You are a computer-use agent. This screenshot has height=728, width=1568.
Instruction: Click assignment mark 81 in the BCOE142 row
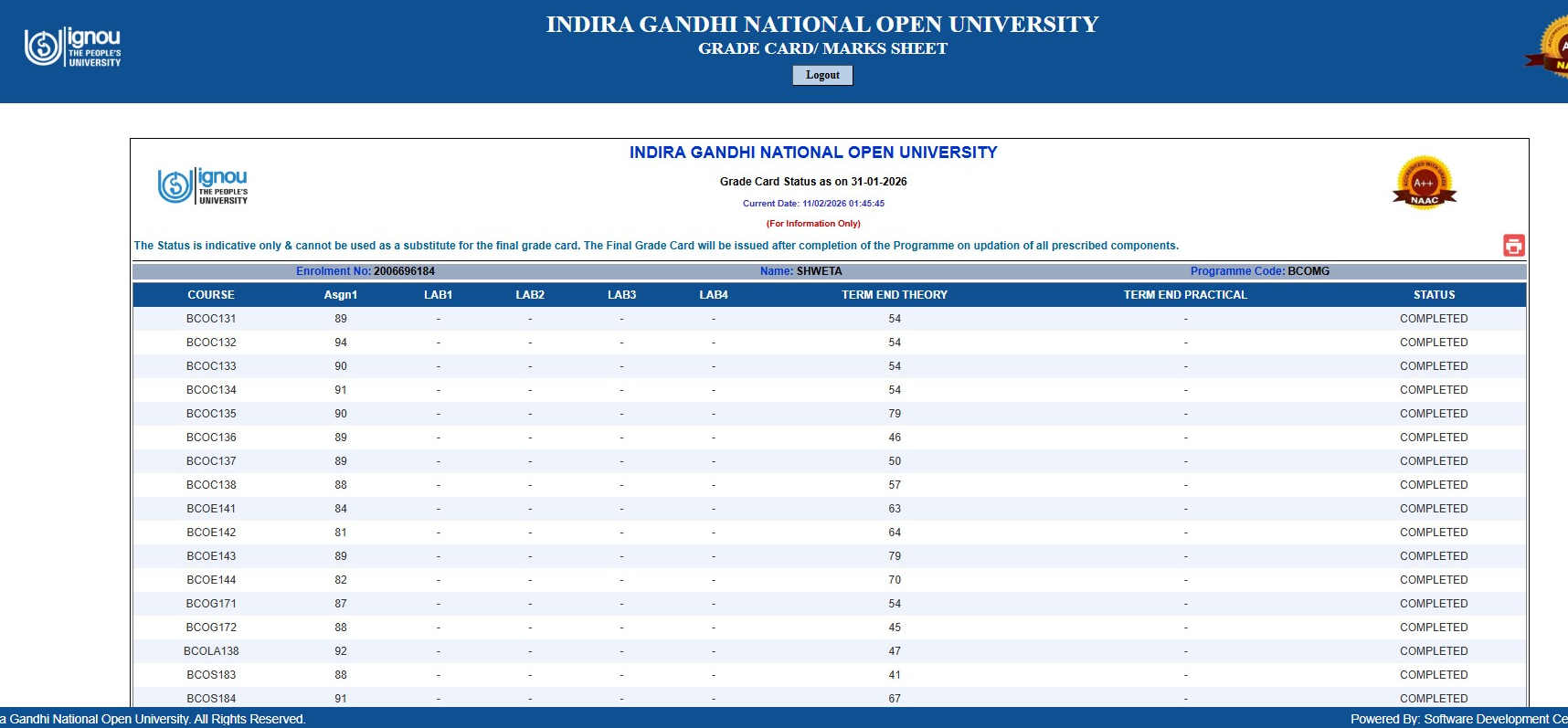pyautogui.click(x=341, y=533)
